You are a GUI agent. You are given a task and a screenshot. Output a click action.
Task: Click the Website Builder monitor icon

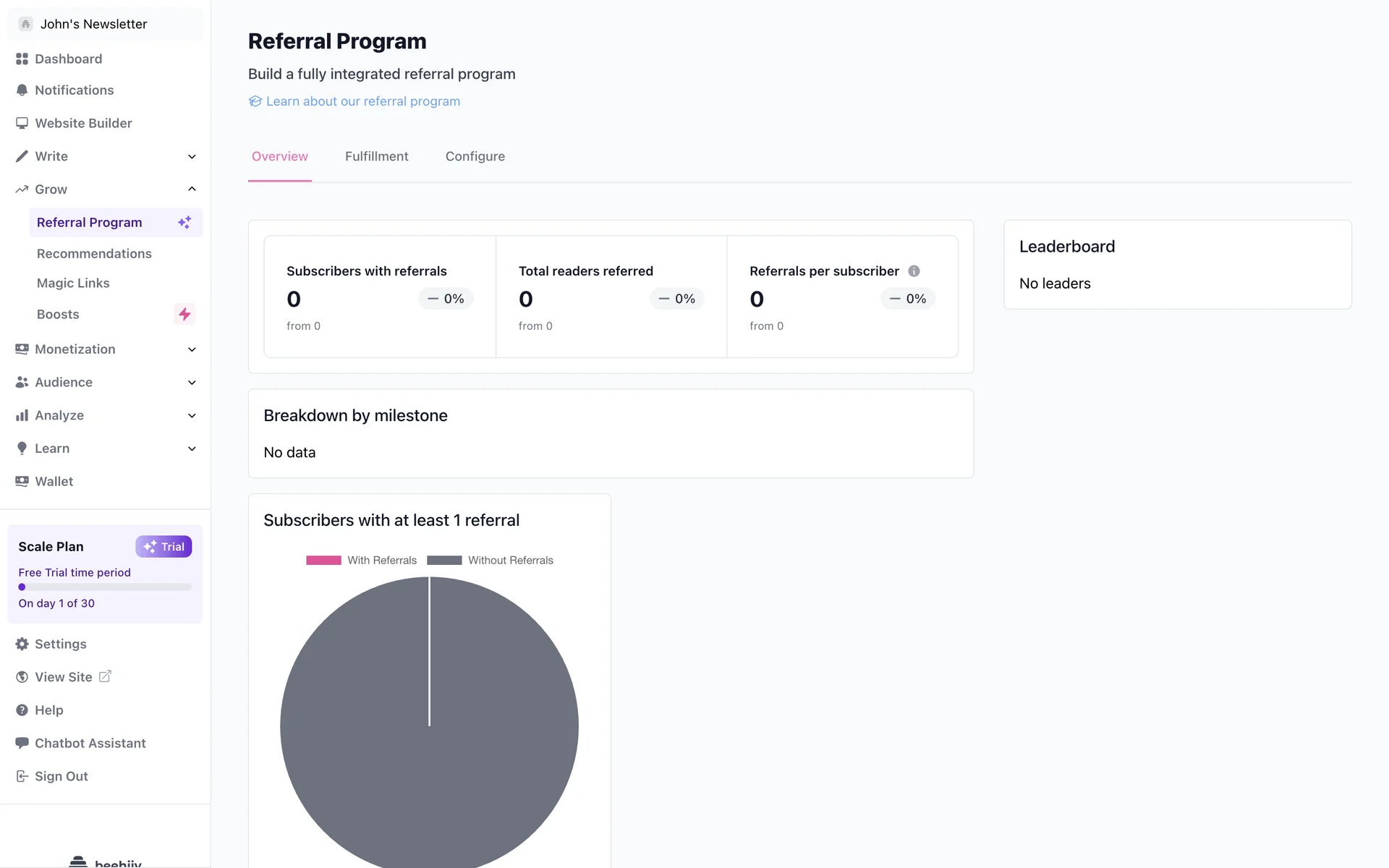22,123
